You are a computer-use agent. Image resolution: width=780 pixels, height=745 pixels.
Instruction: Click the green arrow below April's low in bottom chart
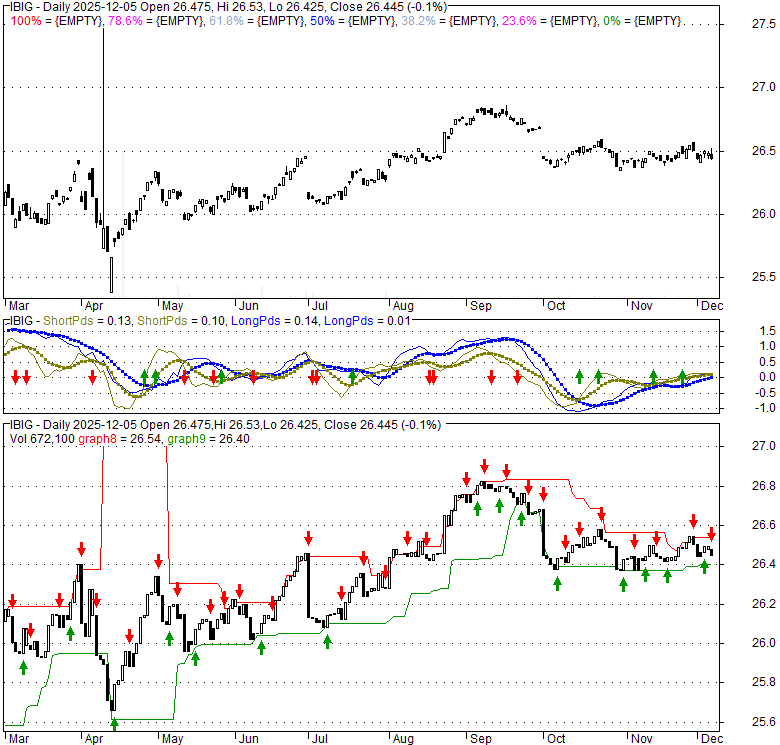pos(114,722)
